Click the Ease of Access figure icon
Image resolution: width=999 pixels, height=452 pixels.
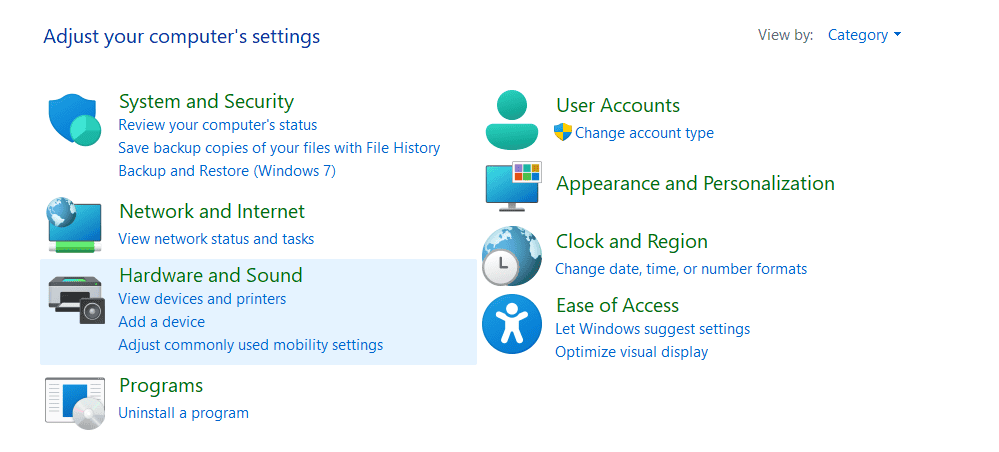point(512,324)
